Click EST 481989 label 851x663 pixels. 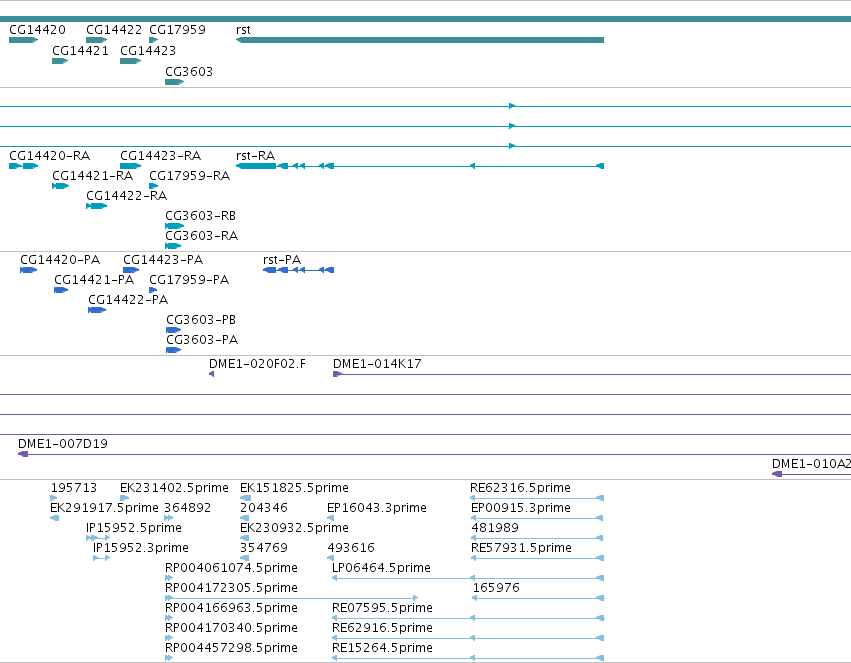(495, 528)
